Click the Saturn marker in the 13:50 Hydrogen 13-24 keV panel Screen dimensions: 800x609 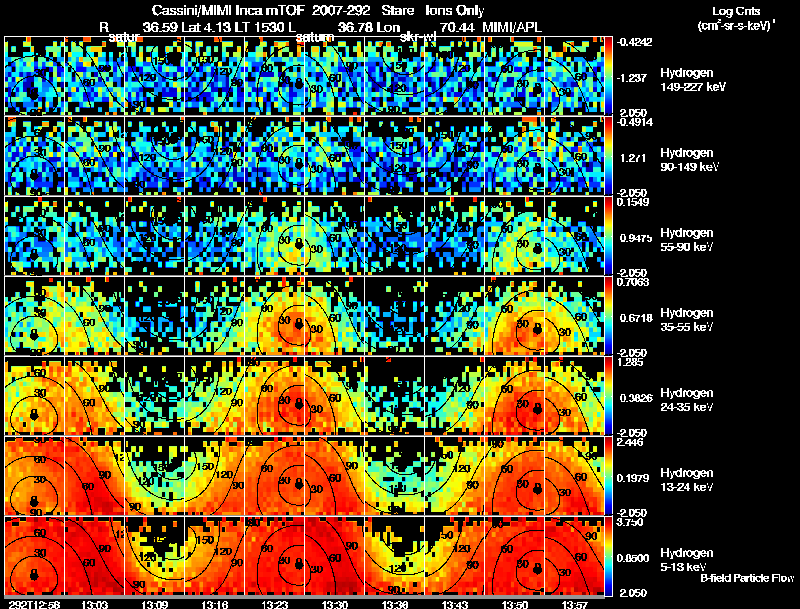pyautogui.click(x=537, y=489)
